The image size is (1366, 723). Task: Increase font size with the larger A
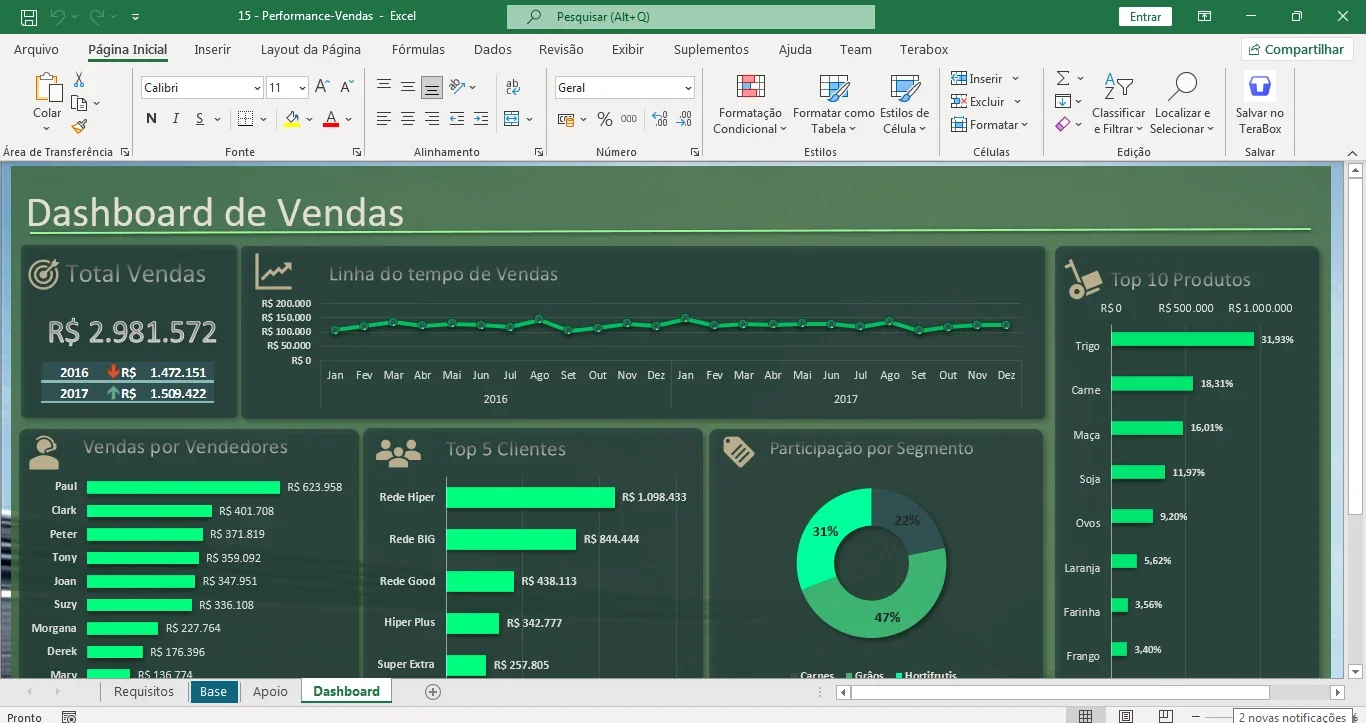click(322, 88)
